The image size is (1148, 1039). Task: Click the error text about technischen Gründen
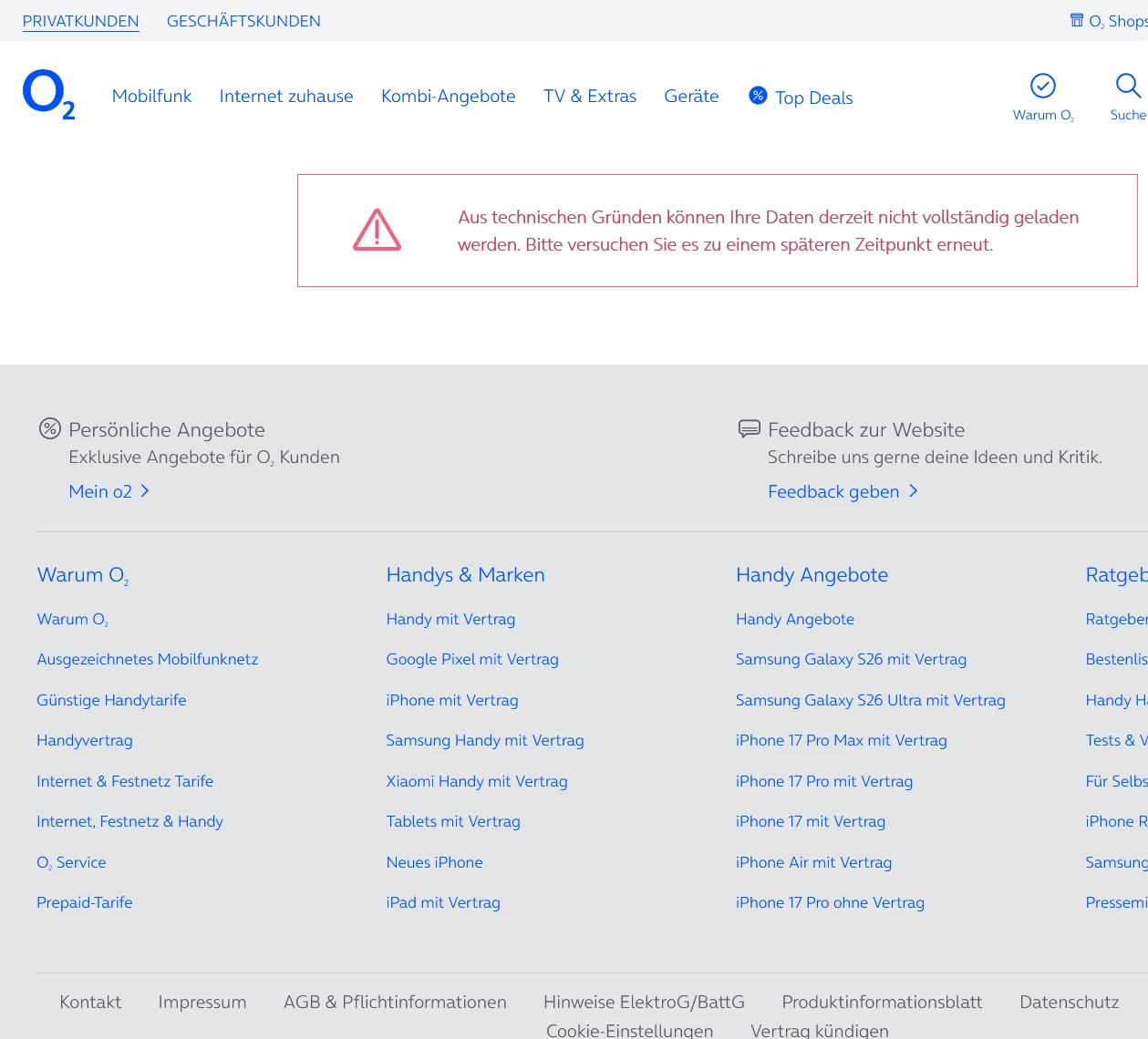tap(768, 231)
